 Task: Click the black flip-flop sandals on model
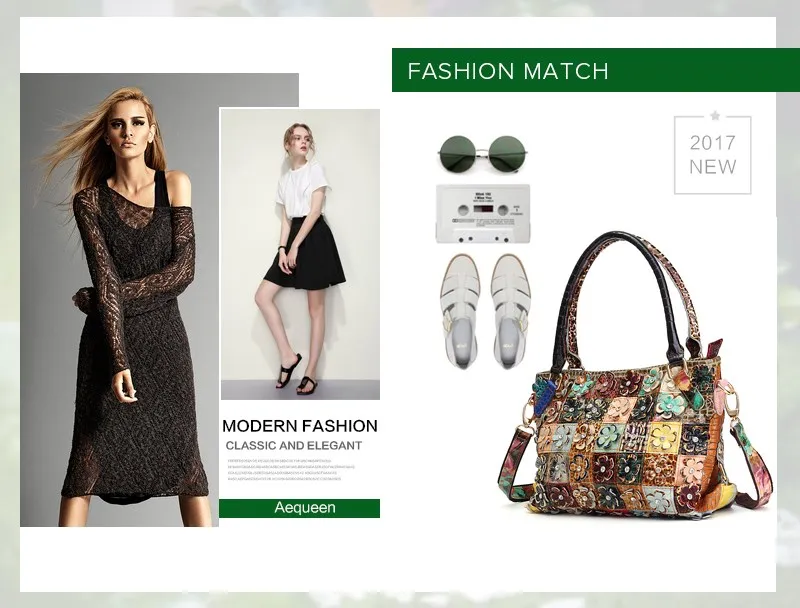(297, 375)
